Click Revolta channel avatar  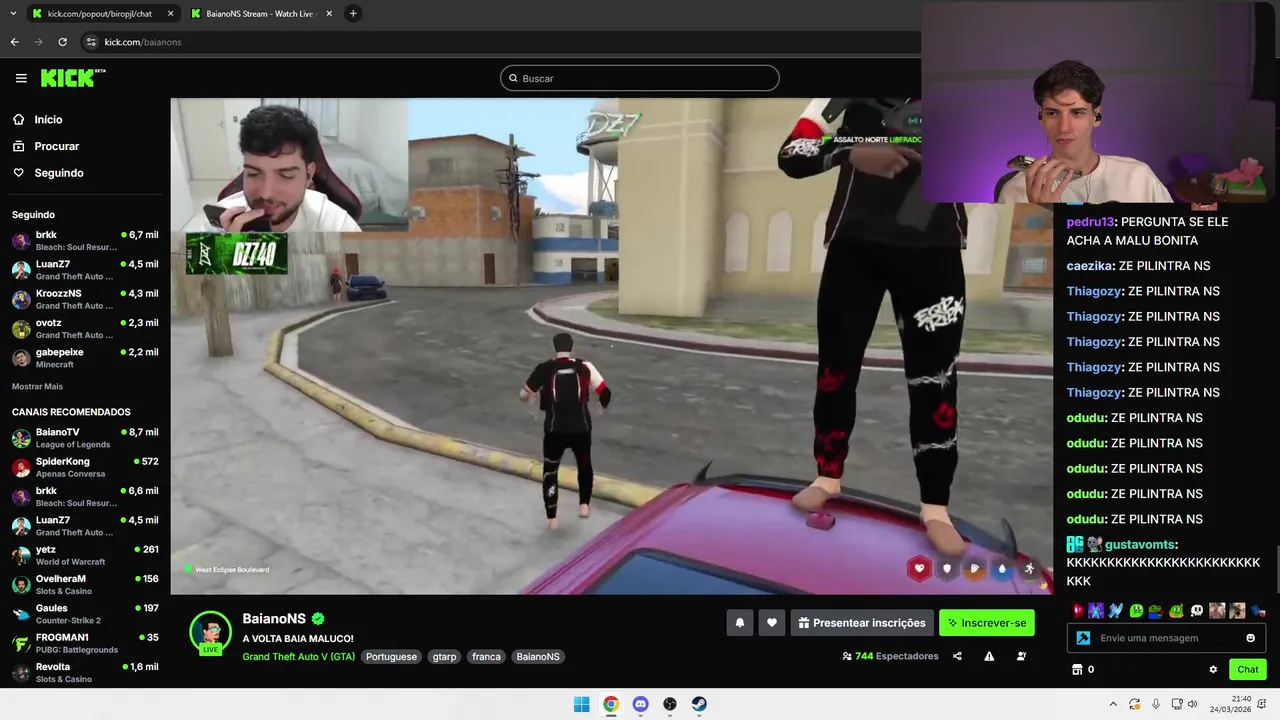(x=21, y=672)
